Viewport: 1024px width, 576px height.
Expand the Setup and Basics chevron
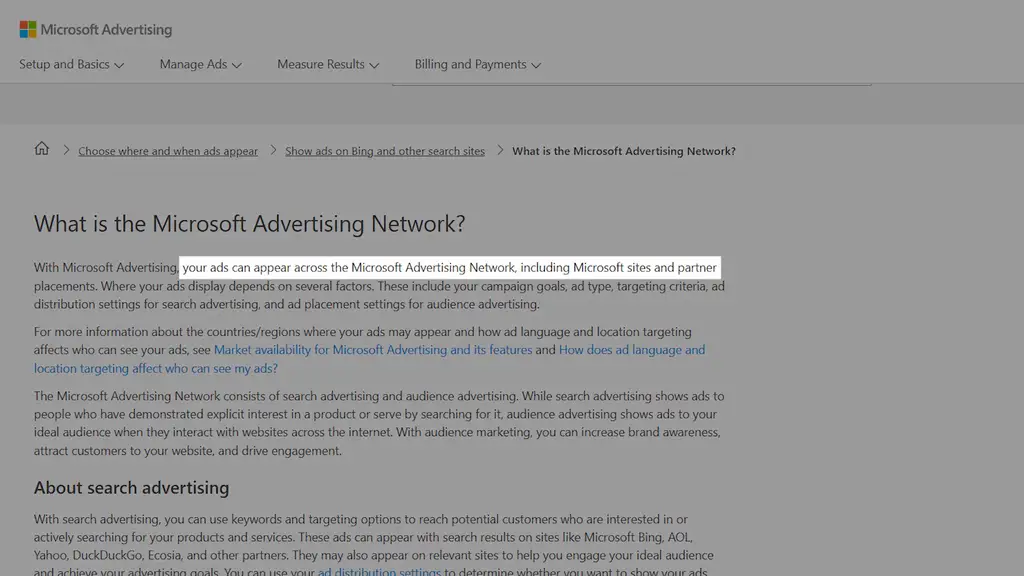coord(119,65)
